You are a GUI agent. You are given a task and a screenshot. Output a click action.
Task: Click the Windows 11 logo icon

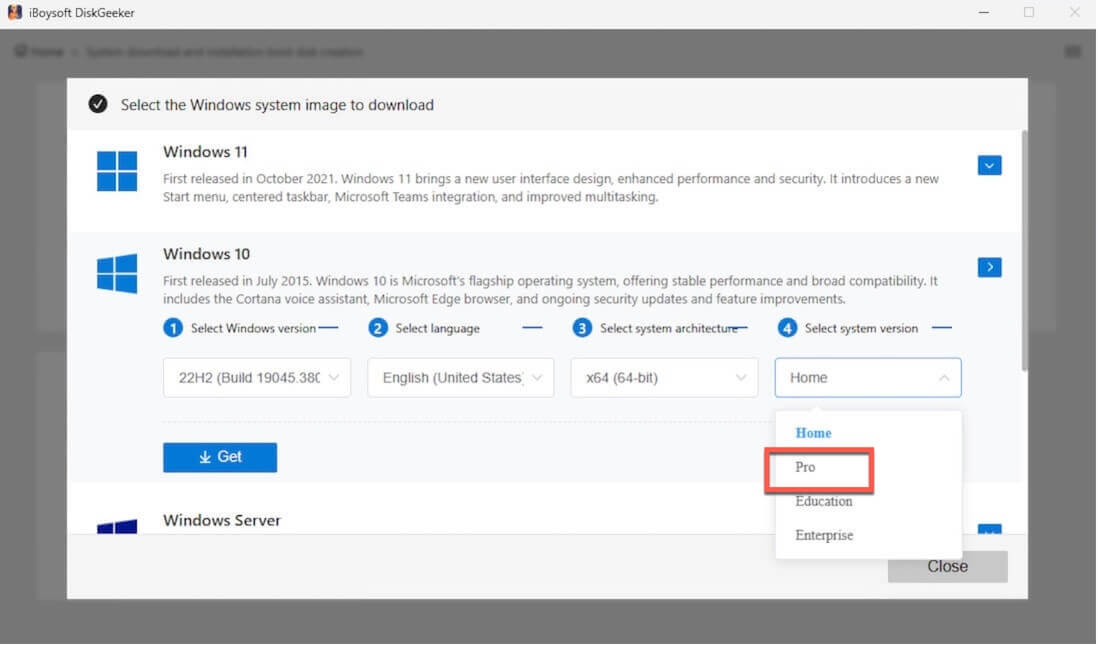pyautogui.click(x=117, y=171)
